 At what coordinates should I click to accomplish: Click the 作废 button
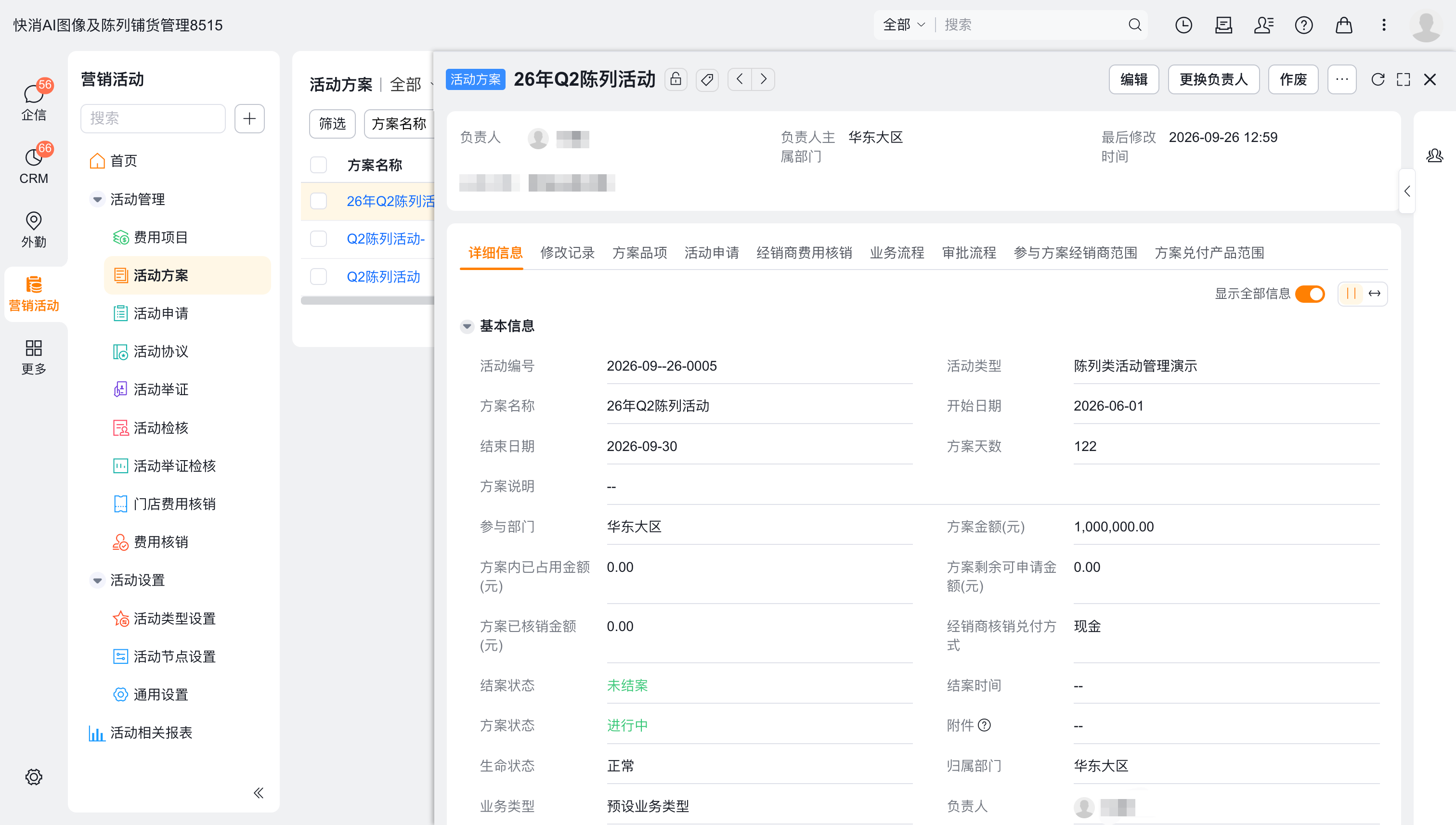(1293, 79)
